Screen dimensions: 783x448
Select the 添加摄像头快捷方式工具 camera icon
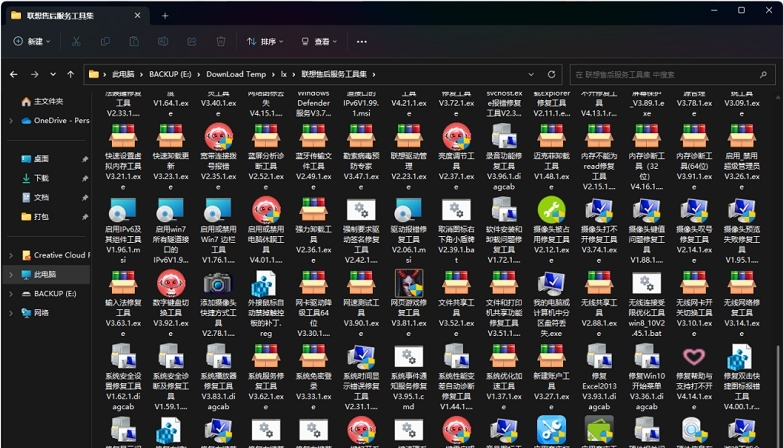click(217, 283)
